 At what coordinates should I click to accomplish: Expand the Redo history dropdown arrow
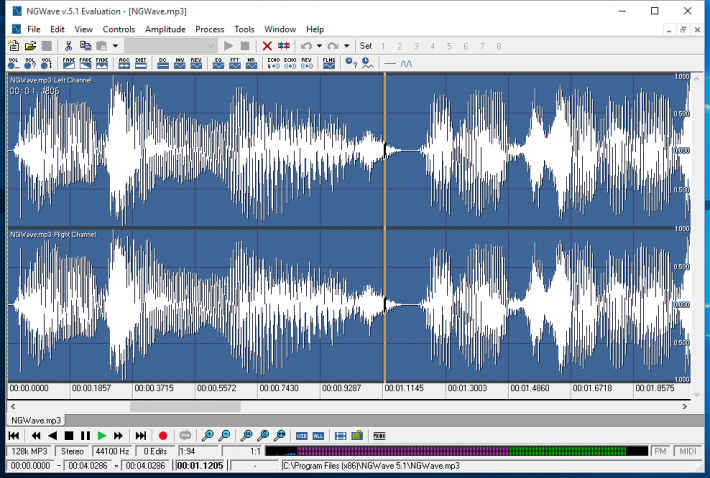click(x=346, y=46)
